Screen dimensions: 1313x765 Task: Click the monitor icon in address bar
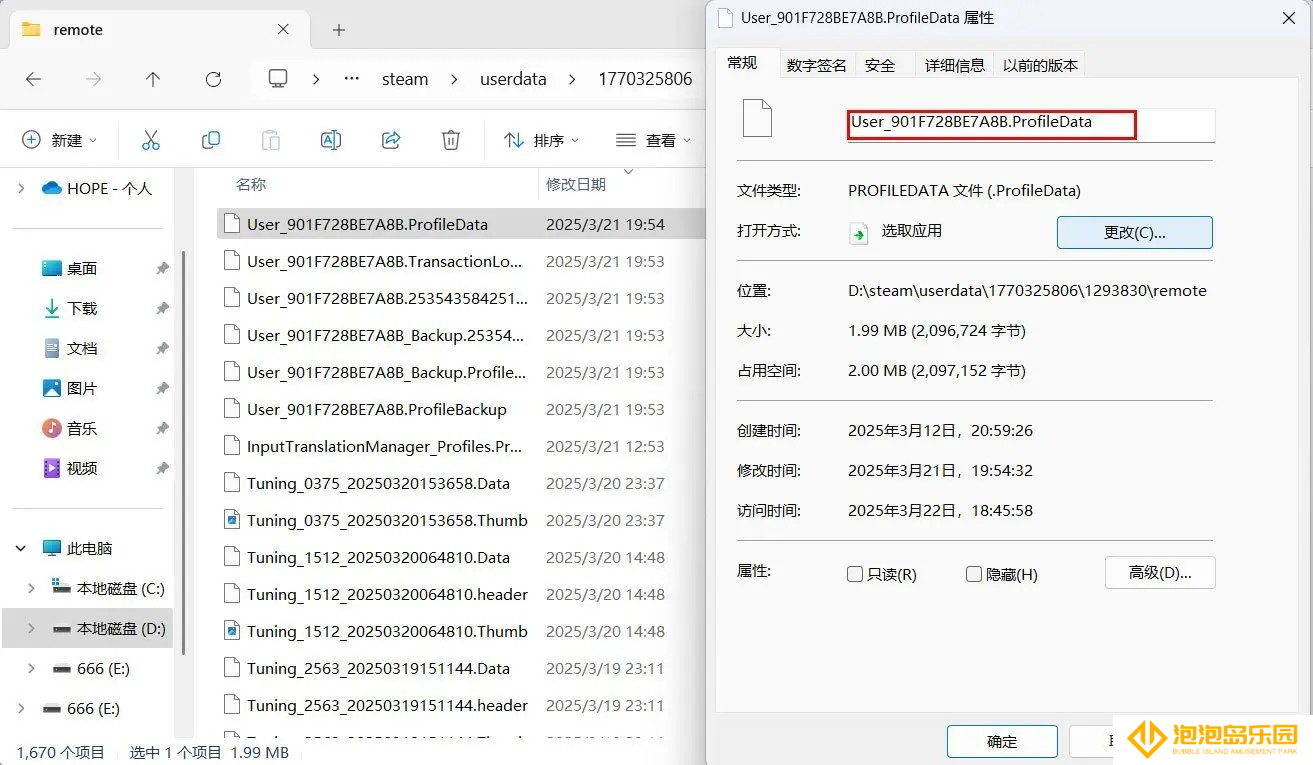click(x=278, y=79)
